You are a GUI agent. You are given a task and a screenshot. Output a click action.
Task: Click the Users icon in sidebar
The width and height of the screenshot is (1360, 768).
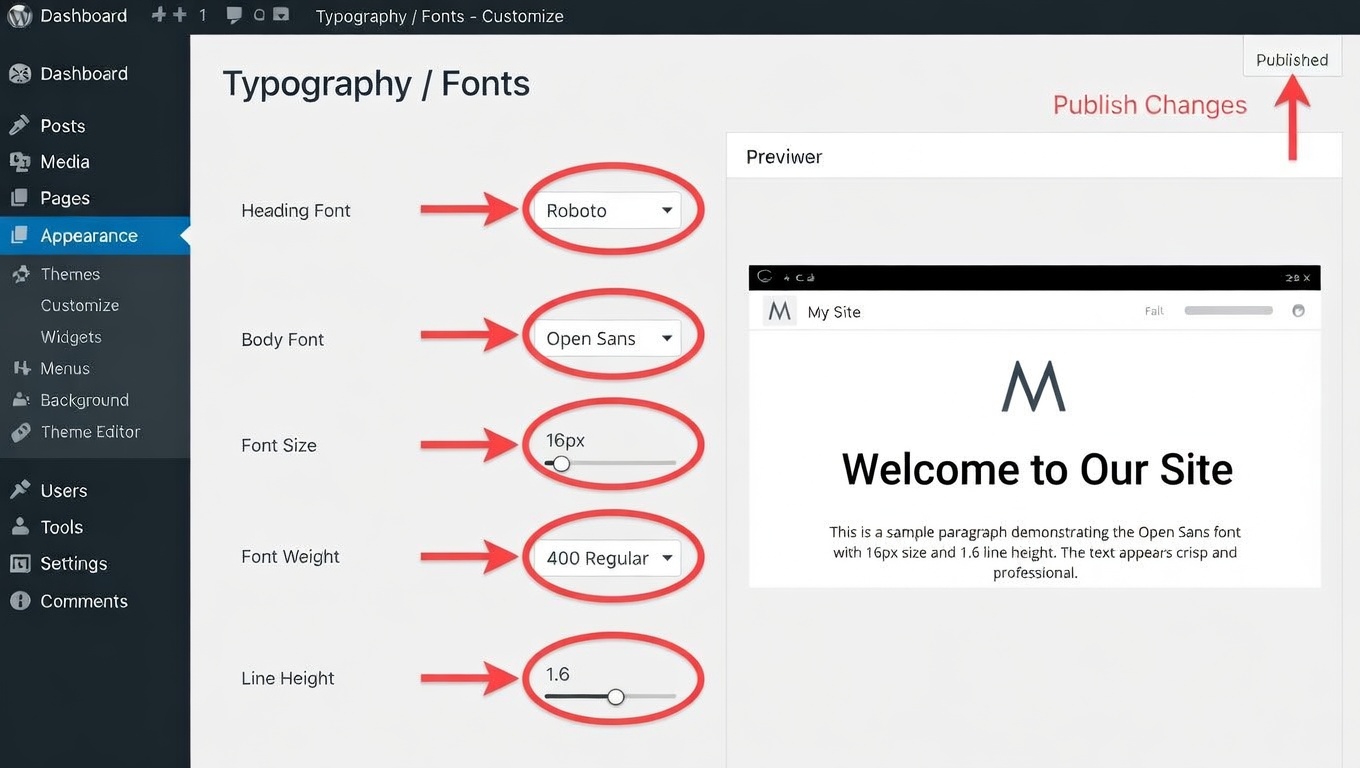tap(19, 490)
